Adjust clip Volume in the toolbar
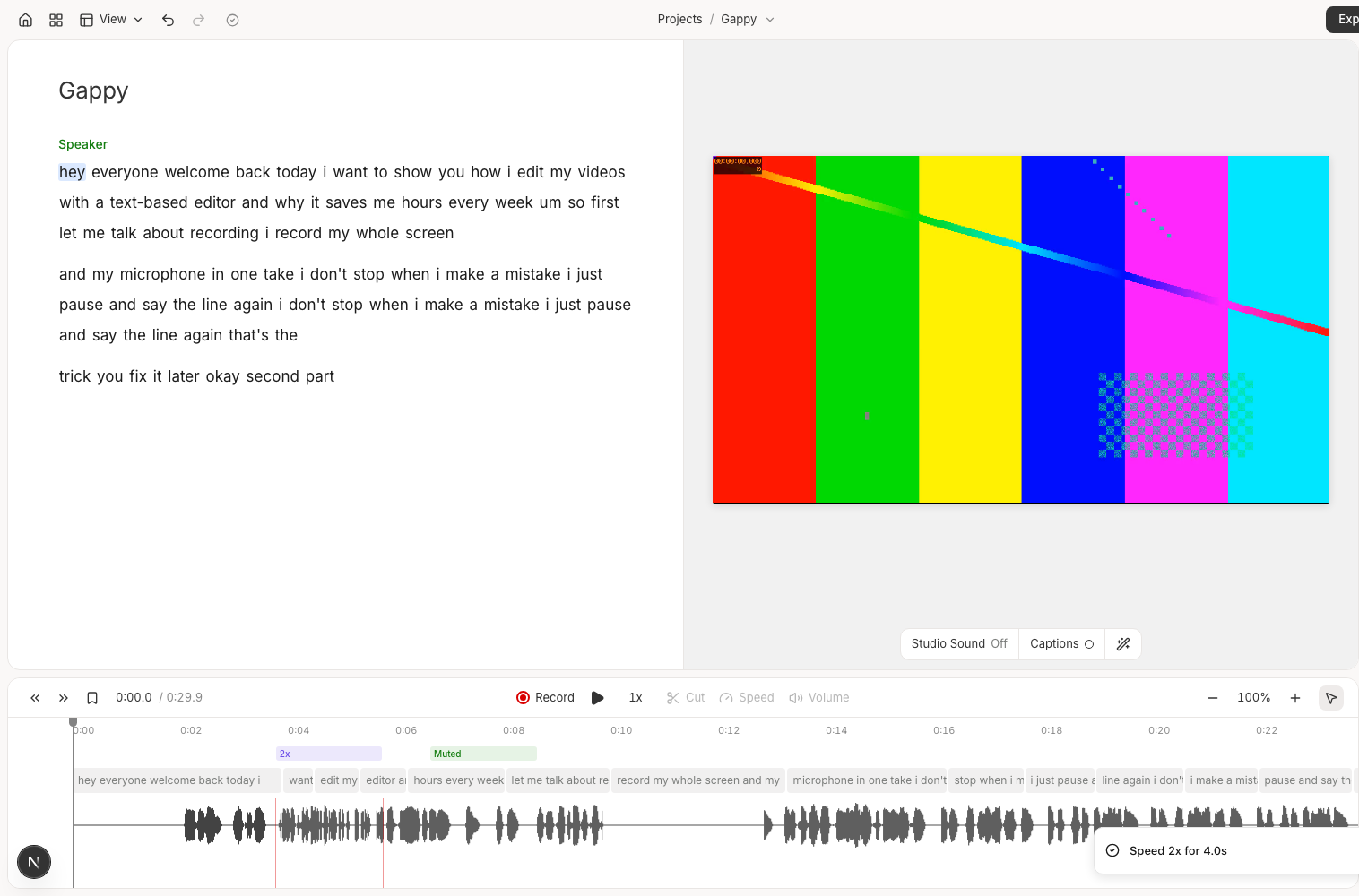 (819, 698)
